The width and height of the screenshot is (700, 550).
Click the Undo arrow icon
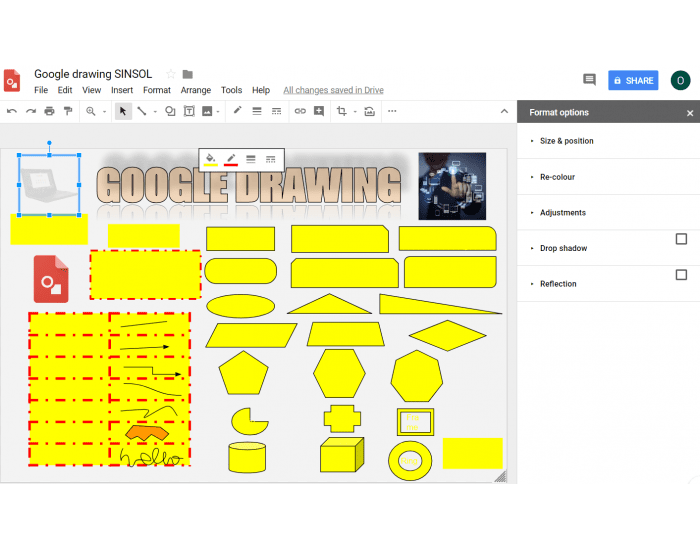pyautogui.click(x=12, y=111)
